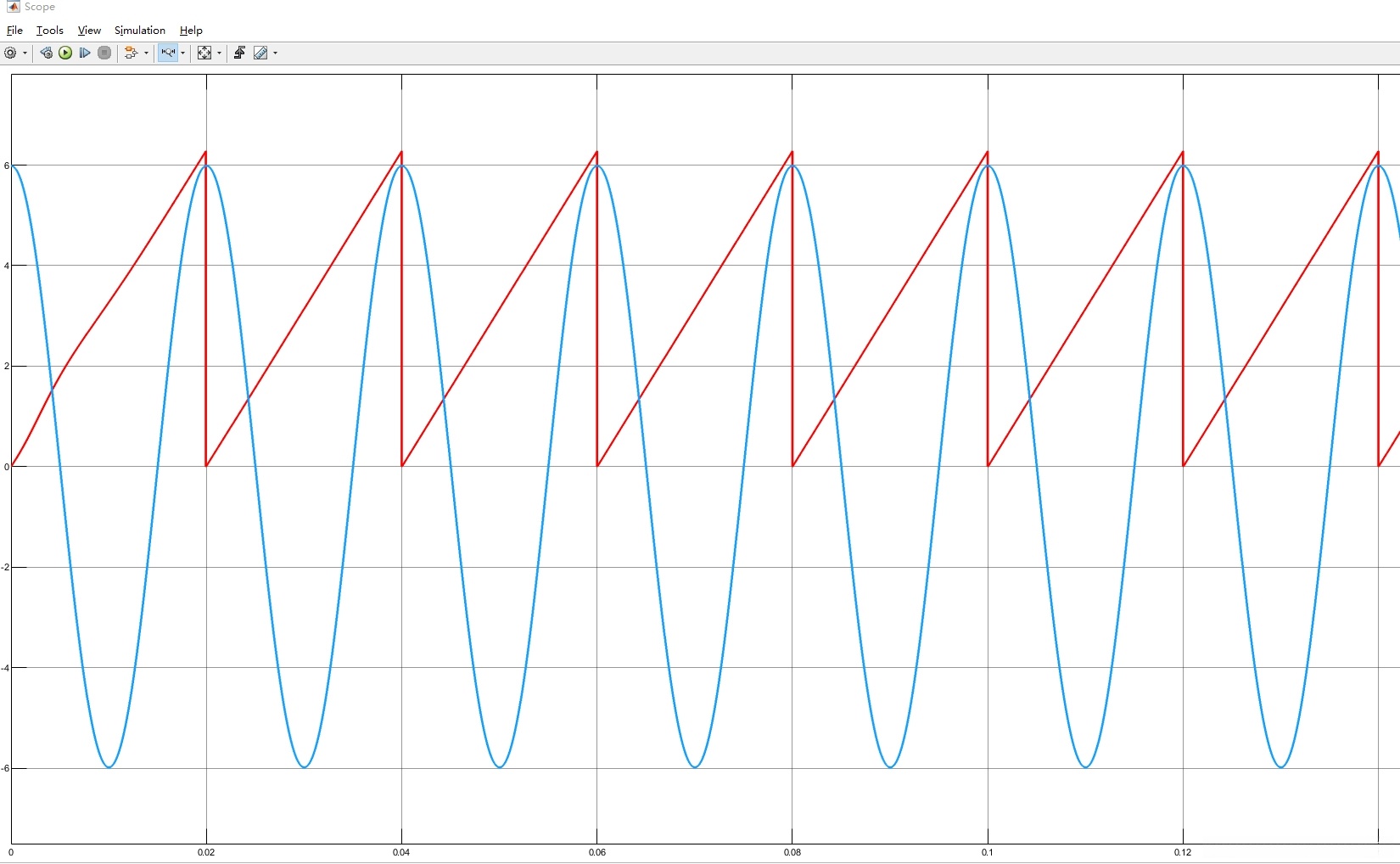Stop the simulation with the Stop button
The width and height of the screenshot is (1400, 864).
[104, 53]
